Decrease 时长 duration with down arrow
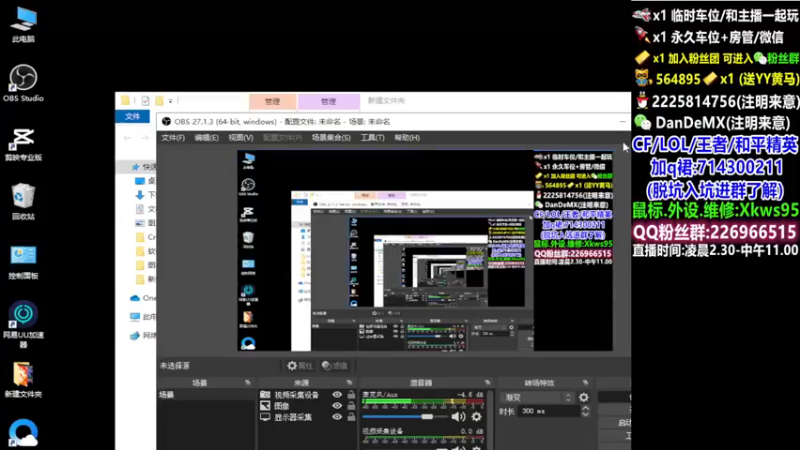The image size is (800, 450). click(585, 414)
